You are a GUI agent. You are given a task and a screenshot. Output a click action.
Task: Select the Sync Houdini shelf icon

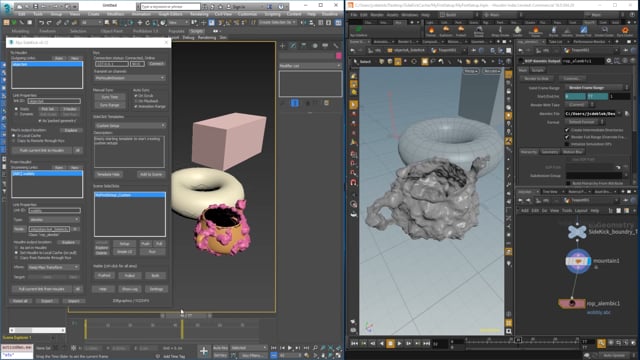point(359,30)
